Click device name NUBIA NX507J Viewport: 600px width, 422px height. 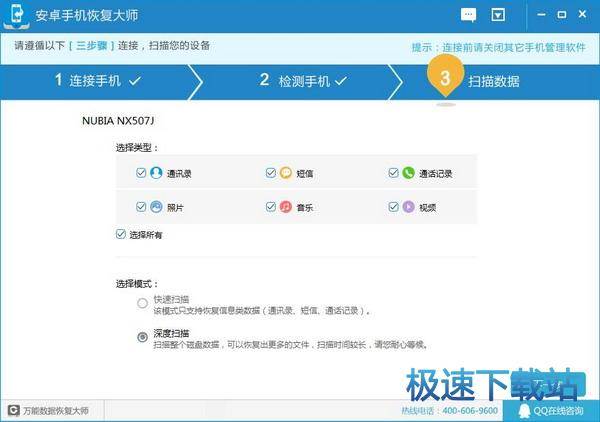coord(118,121)
